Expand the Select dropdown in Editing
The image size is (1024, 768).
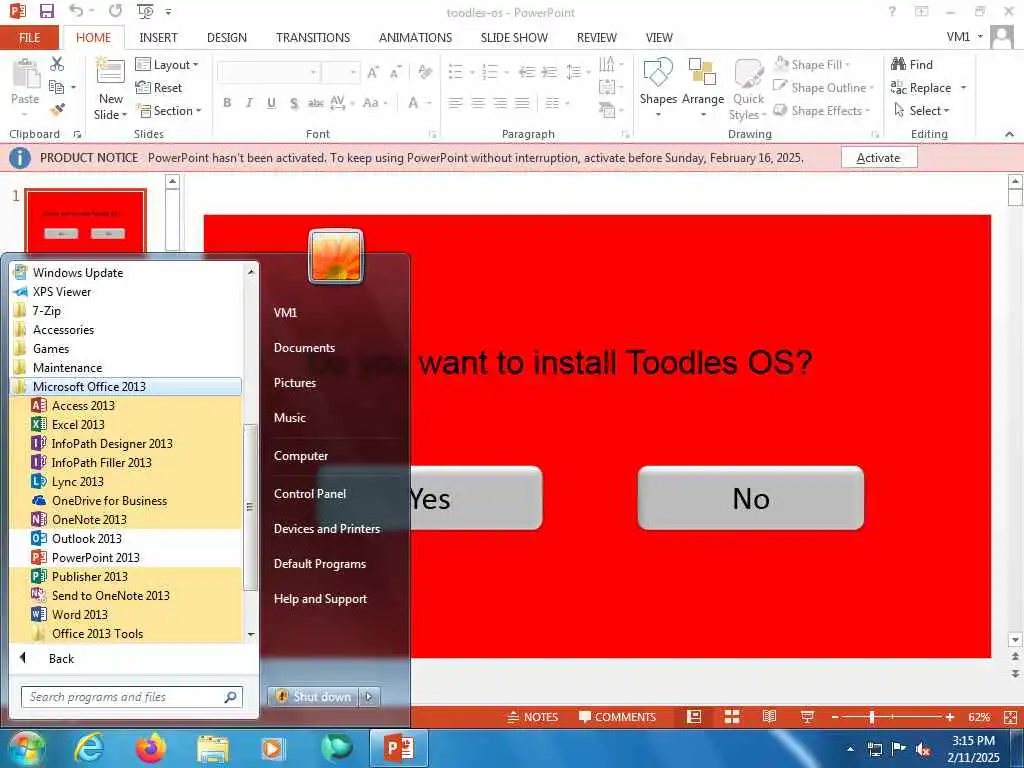tap(921, 110)
